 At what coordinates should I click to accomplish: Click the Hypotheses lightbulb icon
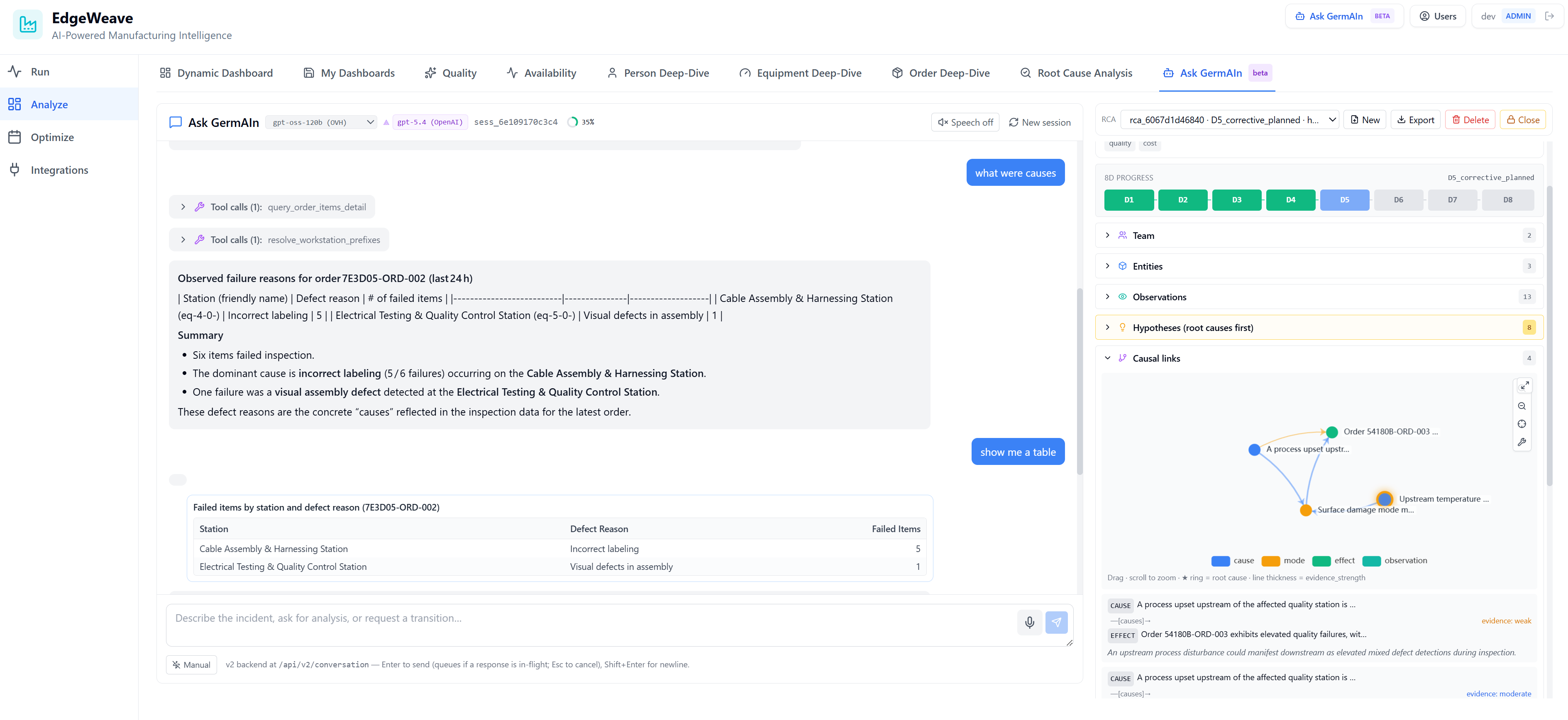click(1122, 327)
